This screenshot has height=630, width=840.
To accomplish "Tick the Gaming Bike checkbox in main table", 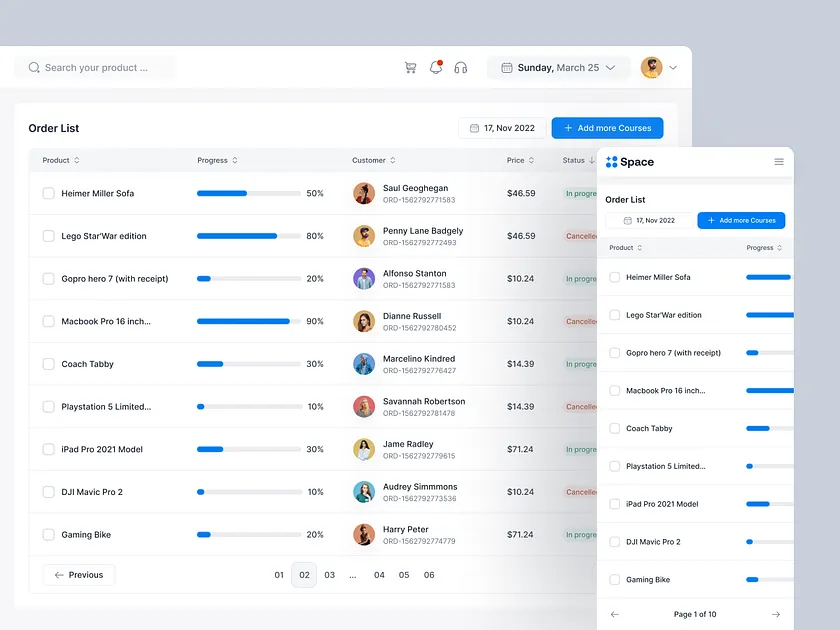I will point(48,535).
